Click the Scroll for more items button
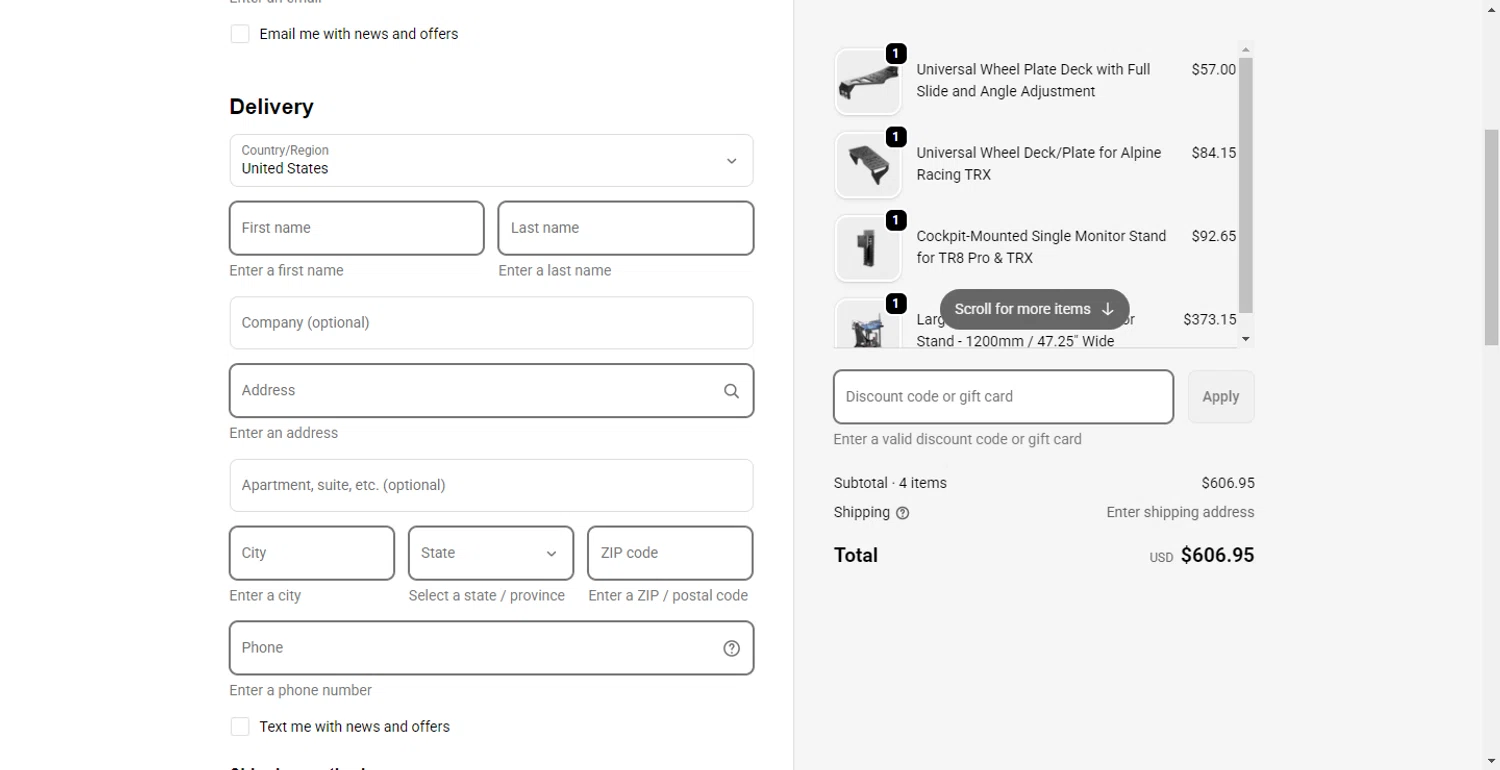Viewport: 1500px width, 770px height. click(1034, 309)
